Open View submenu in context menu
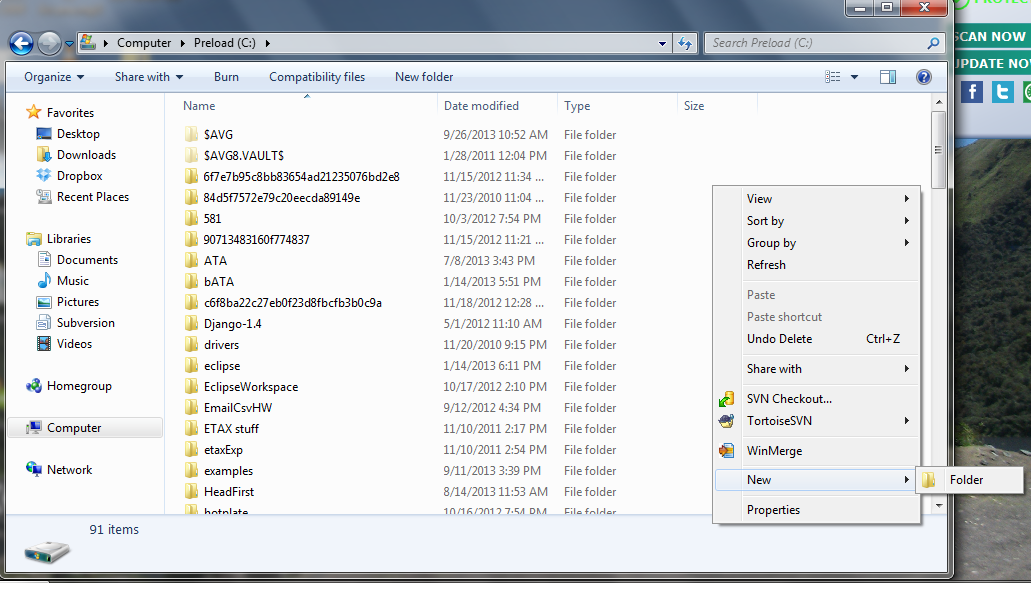Image resolution: width=1031 pixels, height=600 pixels. (817, 199)
